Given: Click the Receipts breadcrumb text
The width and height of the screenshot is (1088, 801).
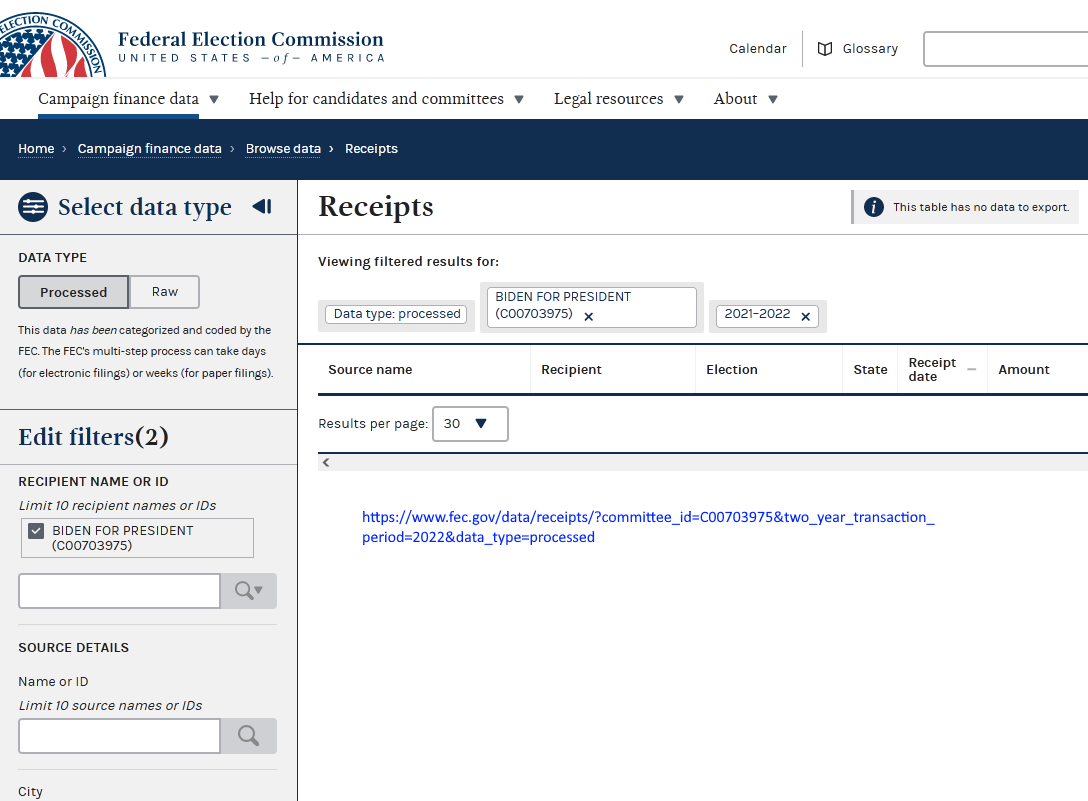Looking at the screenshot, I should tap(371, 149).
